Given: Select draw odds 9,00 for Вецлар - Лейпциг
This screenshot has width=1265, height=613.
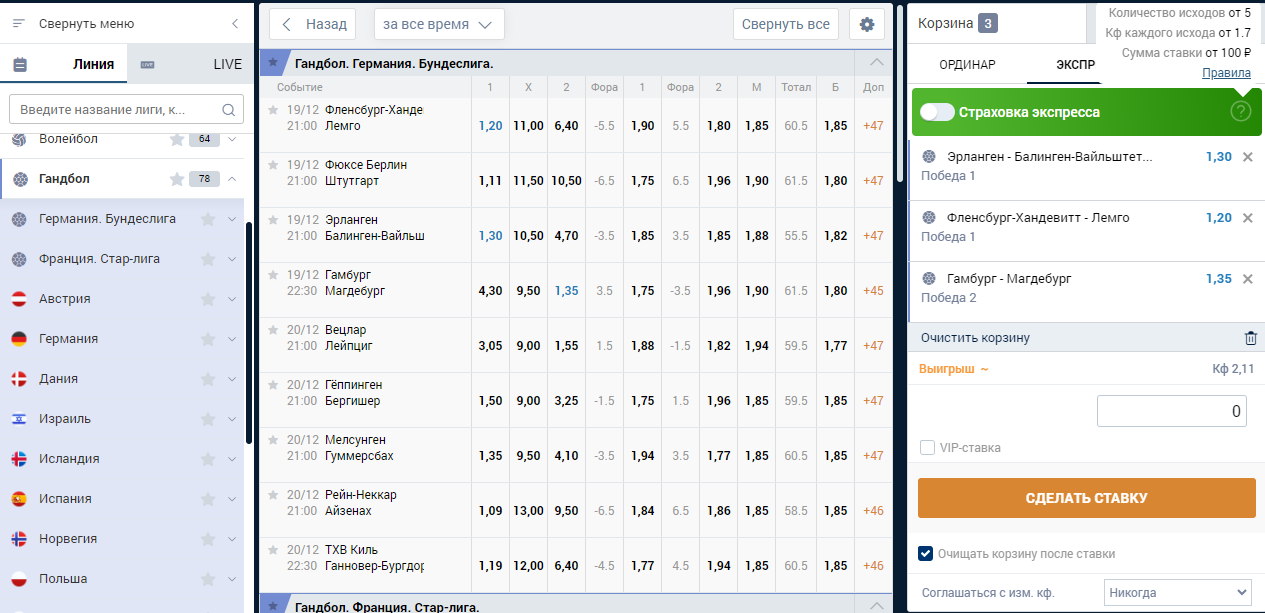Looking at the screenshot, I should (x=528, y=346).
